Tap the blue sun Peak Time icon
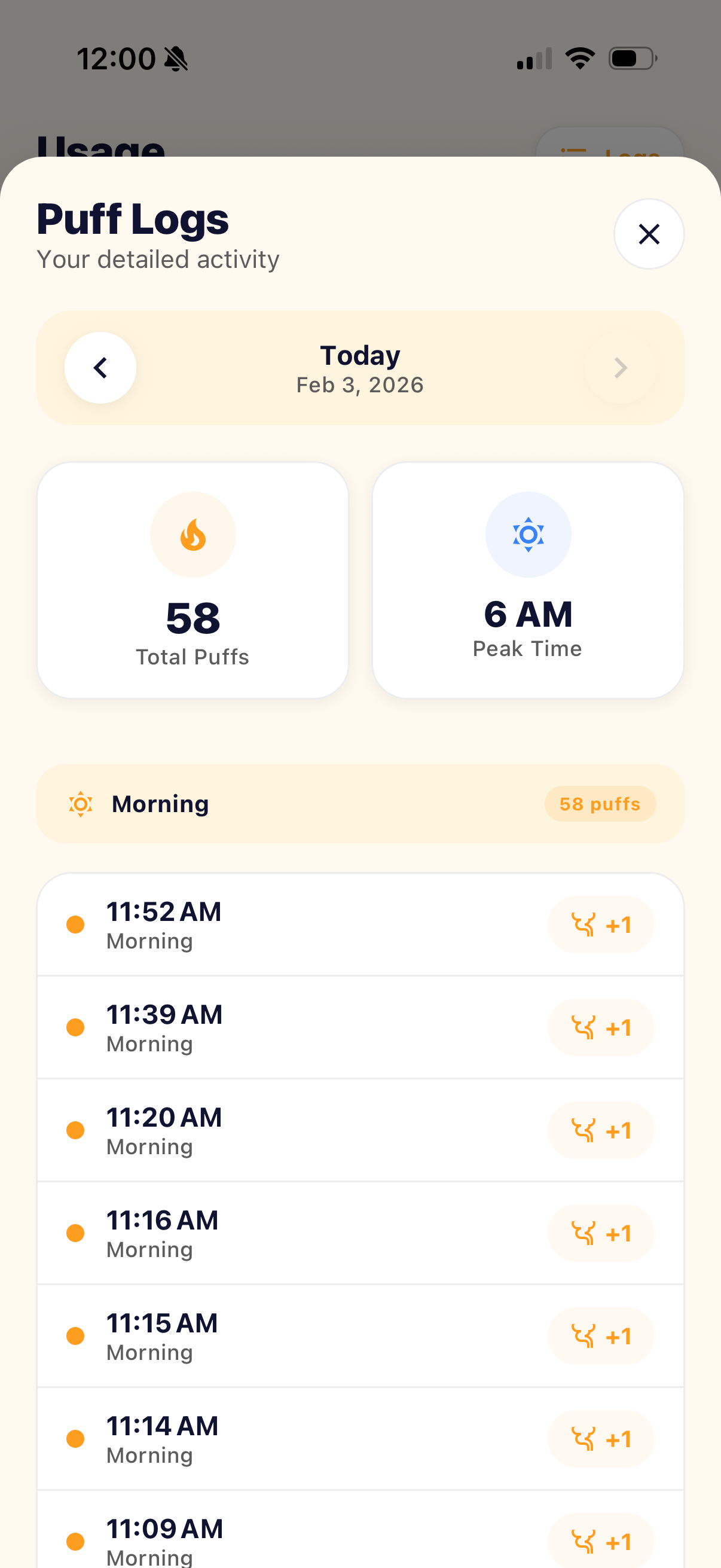Viewport: 721px width, 1568px height. (527, 535)
